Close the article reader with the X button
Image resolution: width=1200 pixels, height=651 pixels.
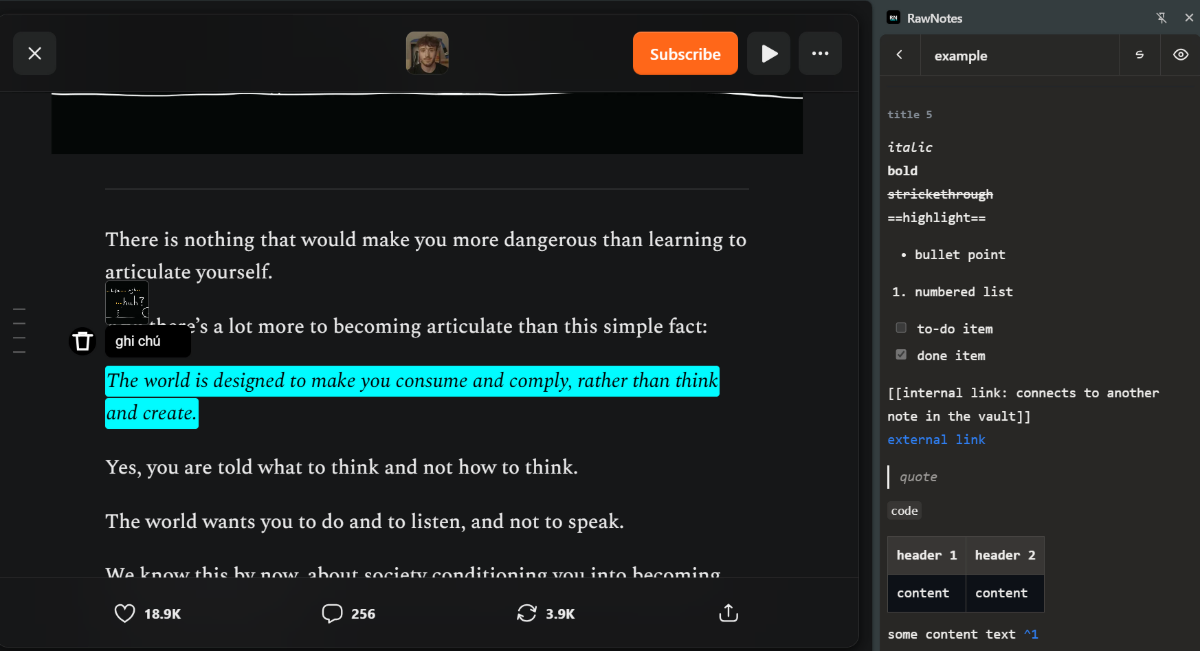point(35,54)
